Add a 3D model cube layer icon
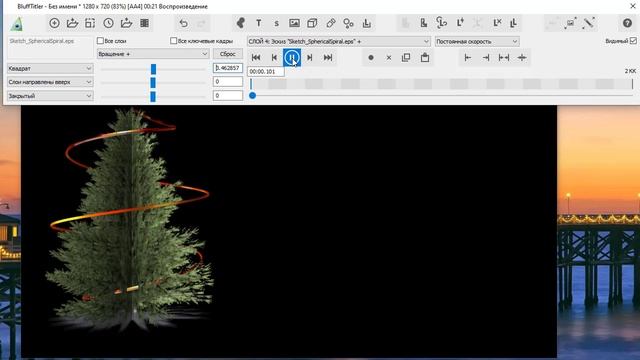The image size is (640, 360). 312,23
